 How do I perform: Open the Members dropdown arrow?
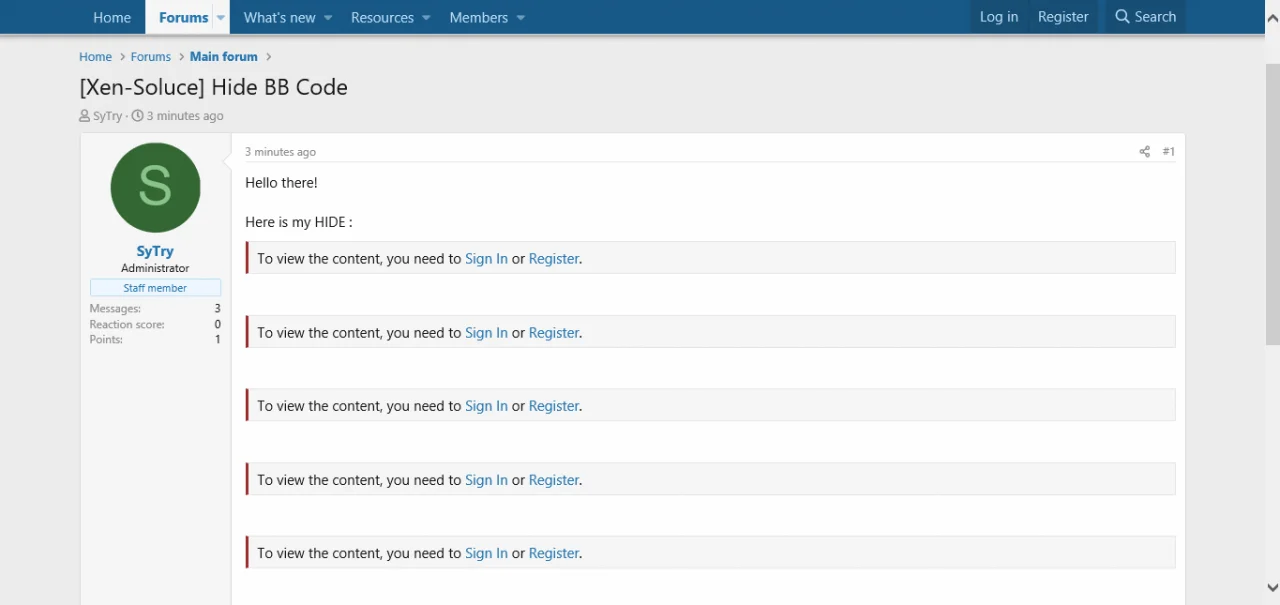[x=520, y=18]
